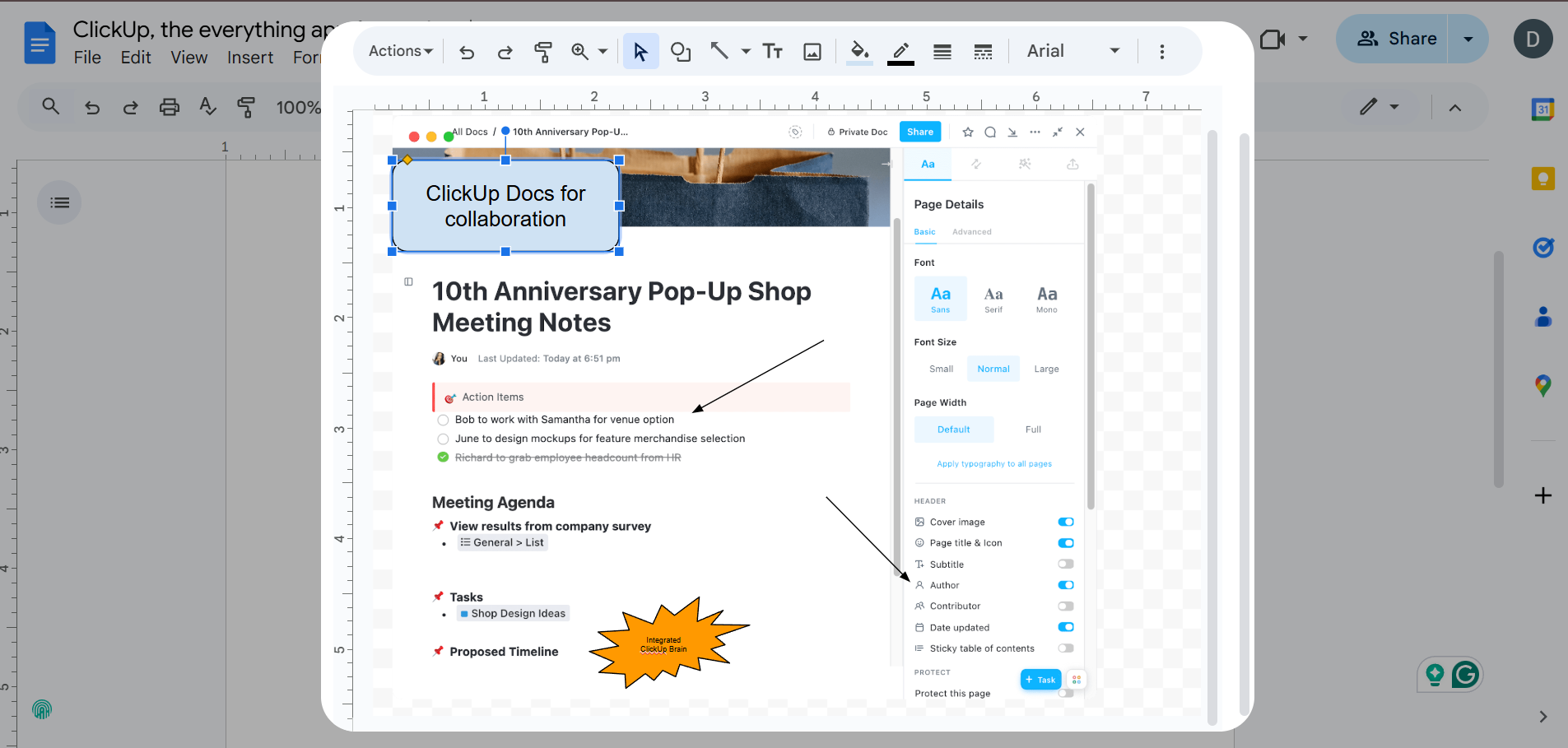Open the Border dash options
This screenshot has height=748, width=1568.
tap(983, 51)
